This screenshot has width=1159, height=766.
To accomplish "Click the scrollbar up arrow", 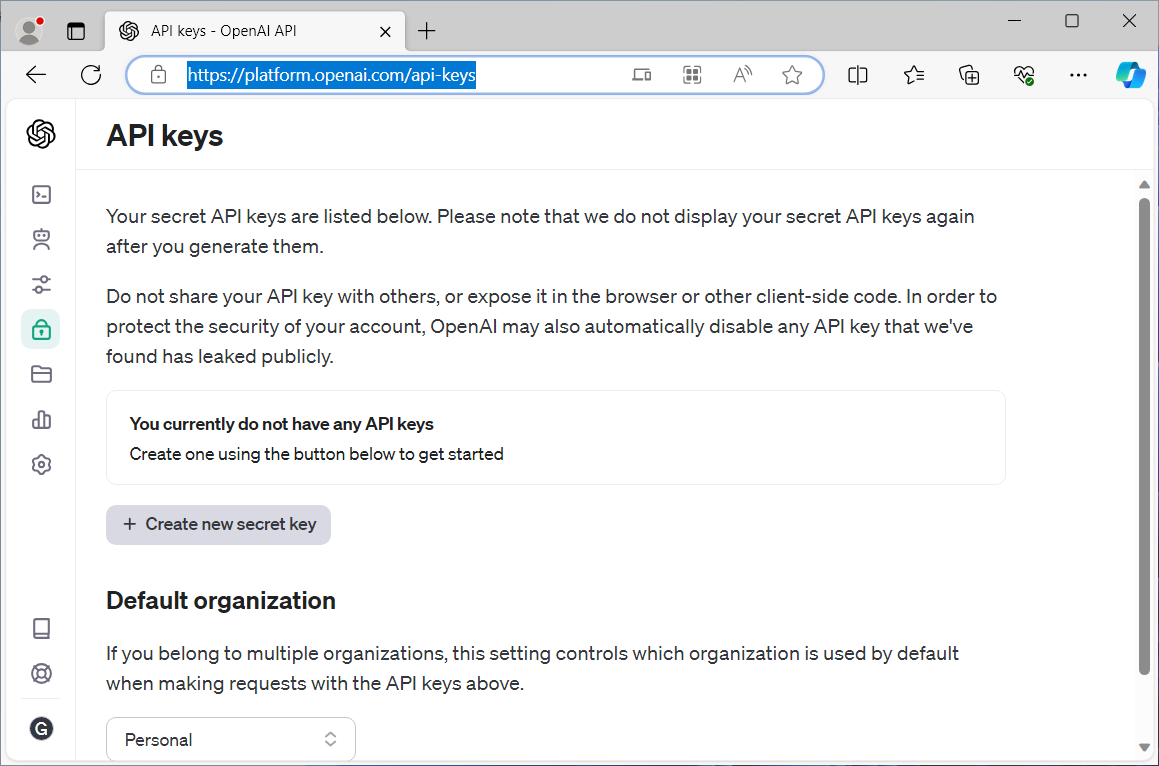I will click(x=1144, y=185).
